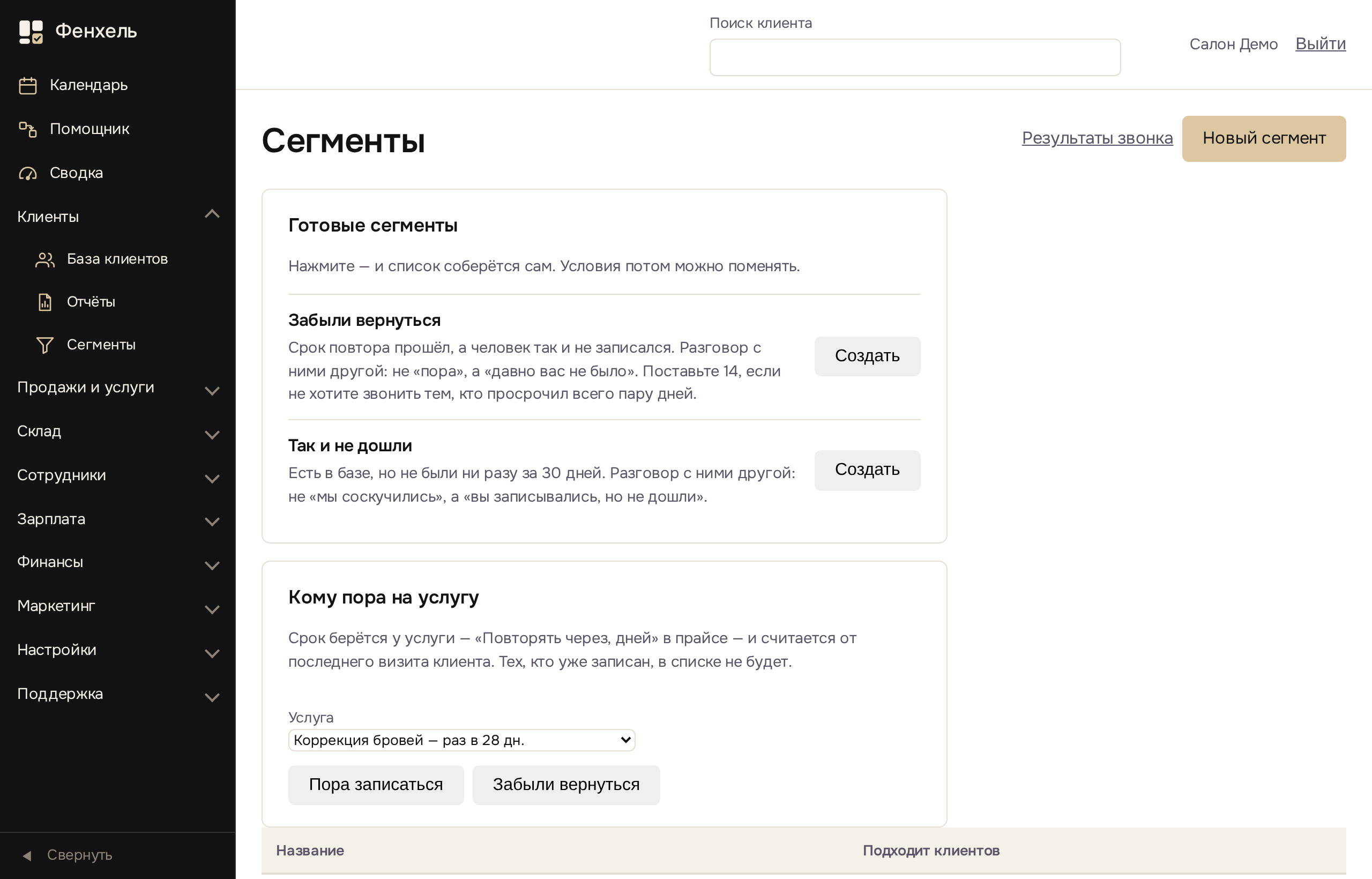Click the Новый сегмент button
The height and width of the screenshot is (879, 1372).
(x=1264, y=139)
